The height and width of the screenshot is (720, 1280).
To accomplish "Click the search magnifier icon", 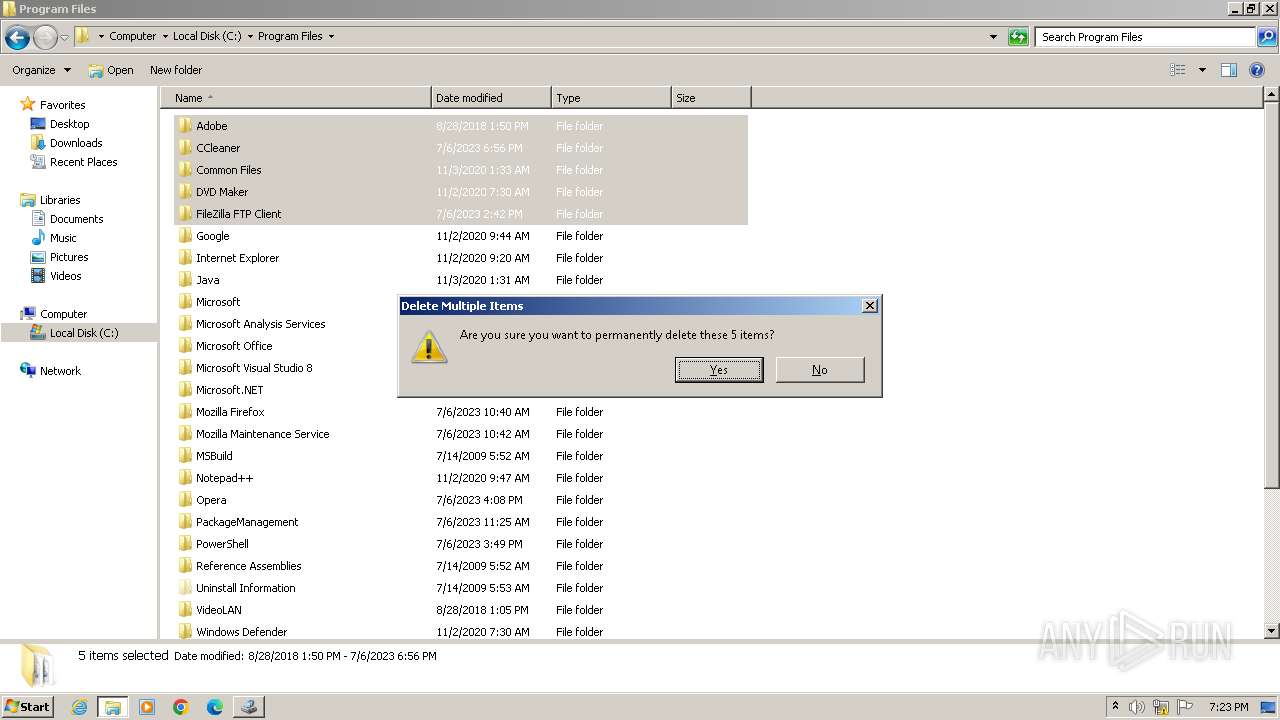I will coord(1267,37).
